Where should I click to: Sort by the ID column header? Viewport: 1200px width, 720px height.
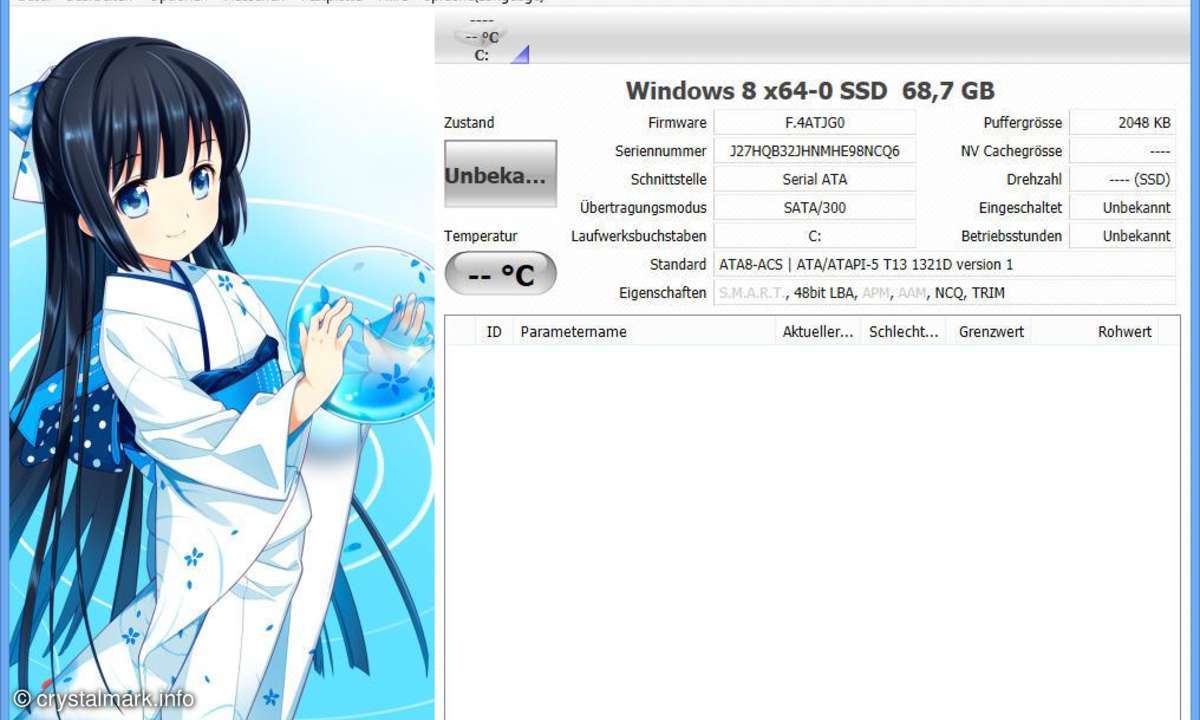tap(494, 332)
